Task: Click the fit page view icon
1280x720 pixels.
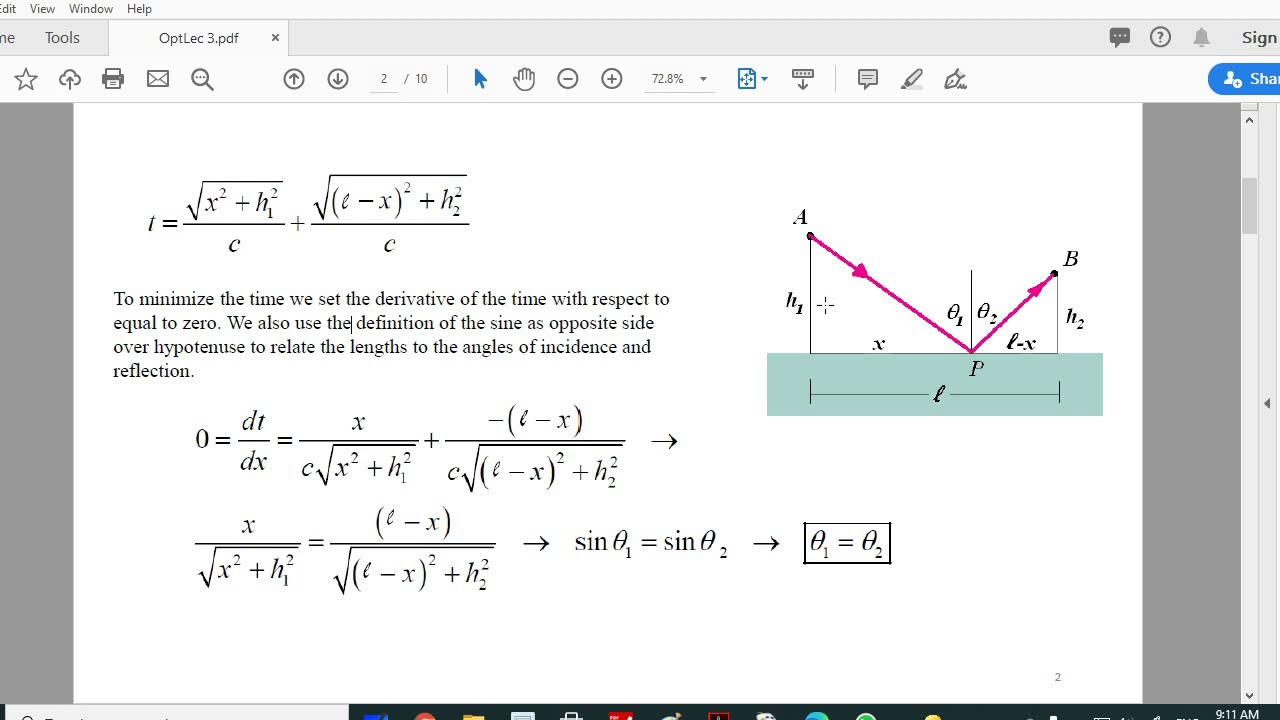Action: pos(746,79)
